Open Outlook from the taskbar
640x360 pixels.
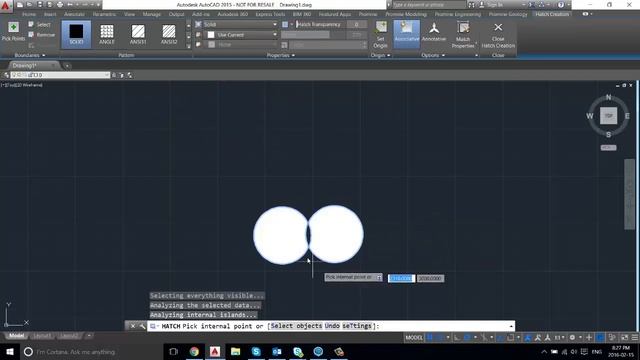tap(277, 351)
